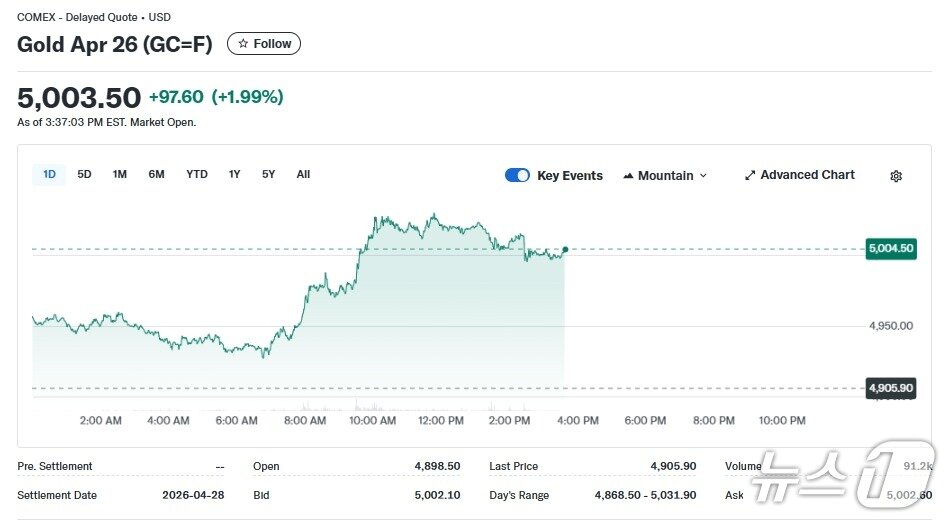
Task: Click the chart area near 10:00 AM peak
Action: (x=380, y=220)
